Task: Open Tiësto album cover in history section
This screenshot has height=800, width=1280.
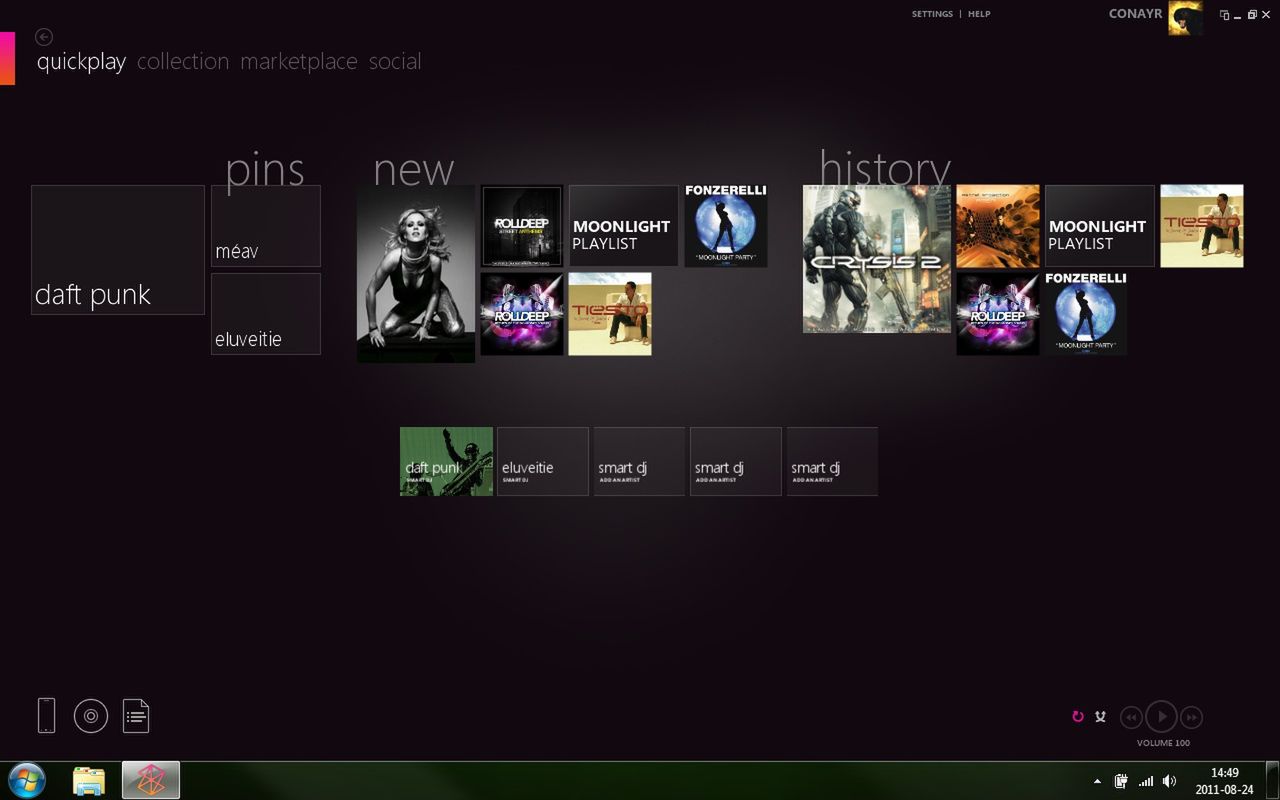Action: 1202,226
